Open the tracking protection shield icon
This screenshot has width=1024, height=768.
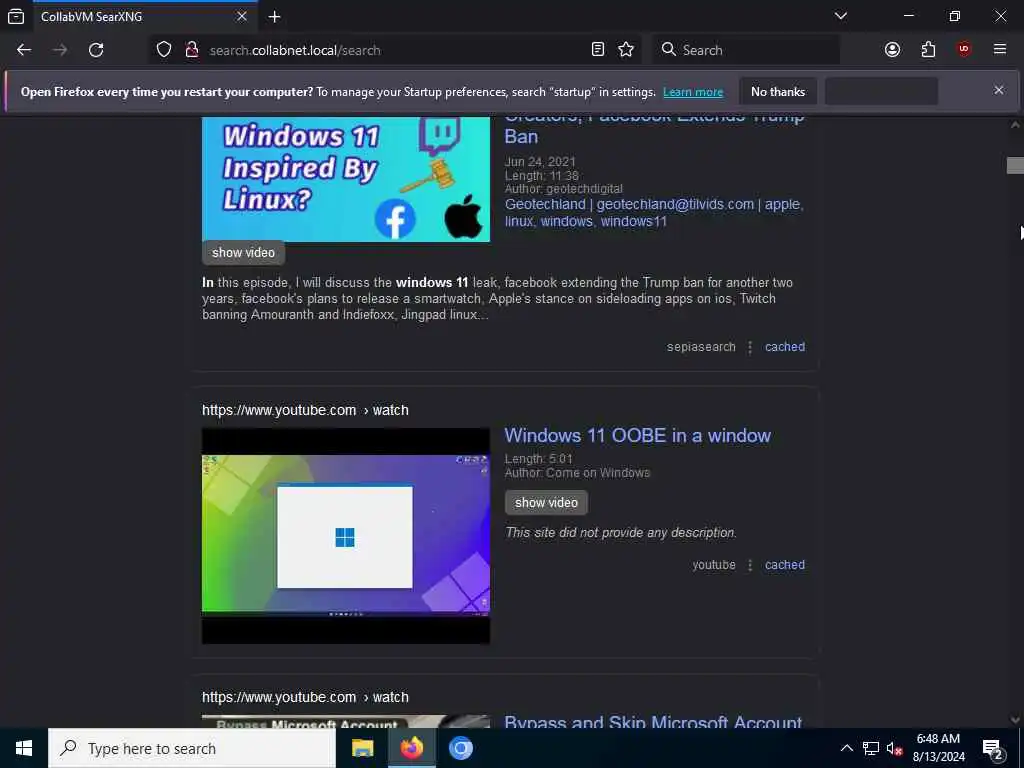coord(164,50)
